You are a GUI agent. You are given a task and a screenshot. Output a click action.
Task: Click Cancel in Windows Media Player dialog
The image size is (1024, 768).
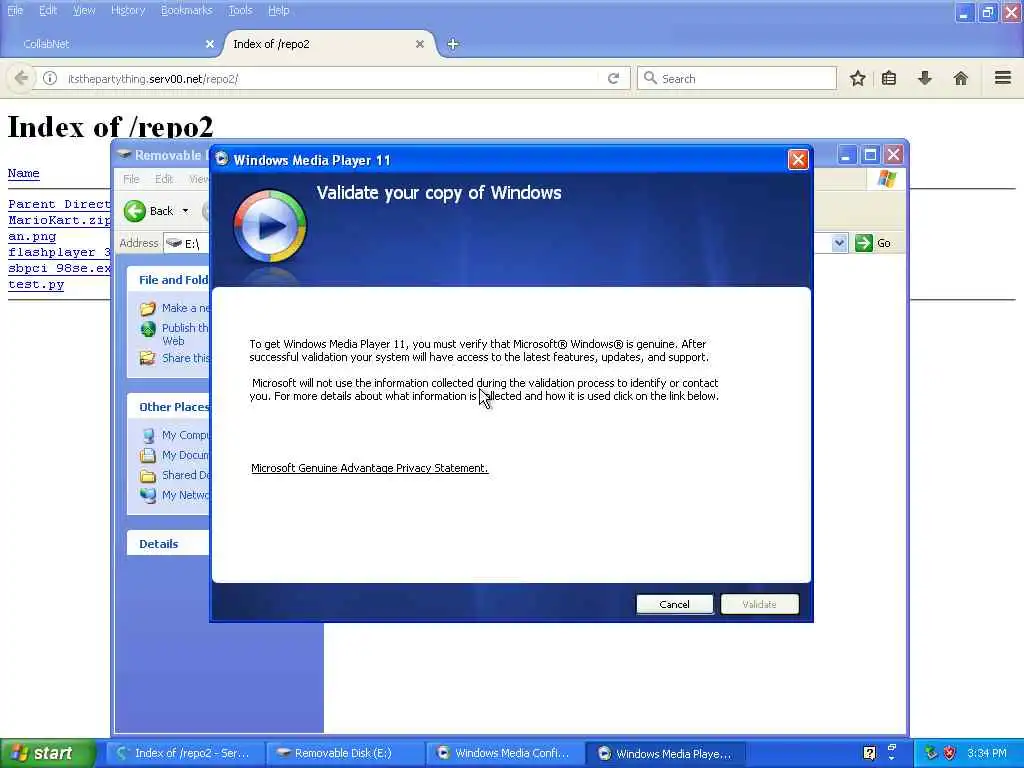(x=675, y=604)
